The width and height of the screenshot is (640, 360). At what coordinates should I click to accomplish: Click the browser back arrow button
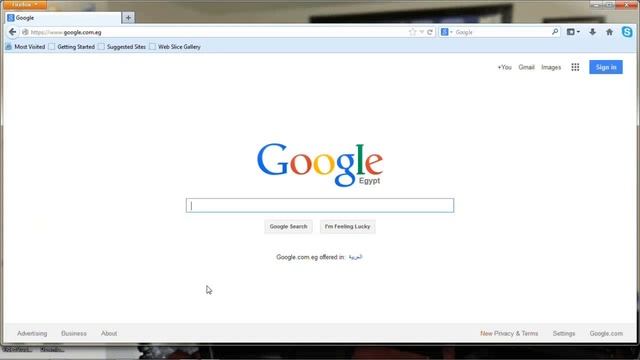point(13,32)
